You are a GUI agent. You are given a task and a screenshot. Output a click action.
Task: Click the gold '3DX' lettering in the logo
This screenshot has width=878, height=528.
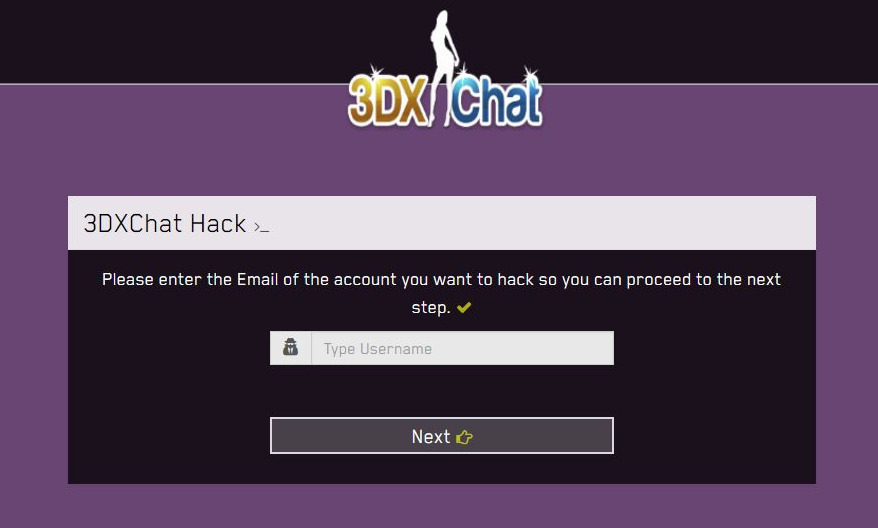[x=387, y=101]
